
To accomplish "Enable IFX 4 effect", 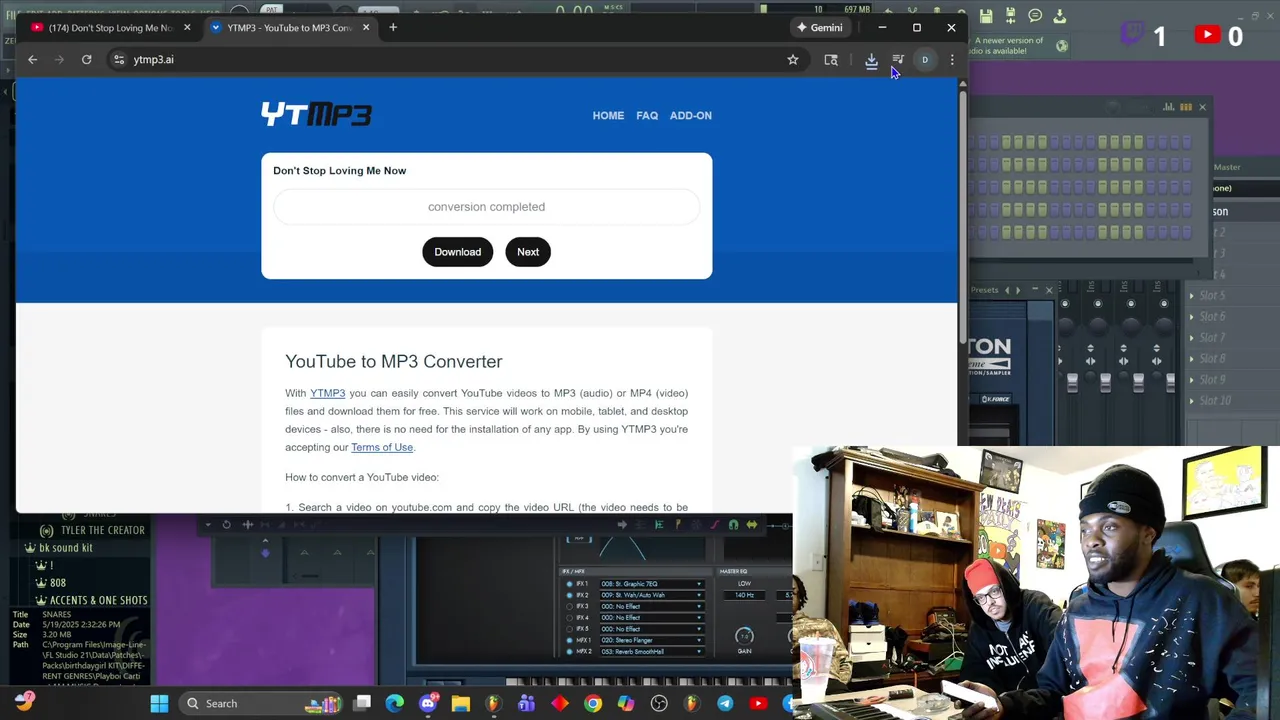I will 570,618.
